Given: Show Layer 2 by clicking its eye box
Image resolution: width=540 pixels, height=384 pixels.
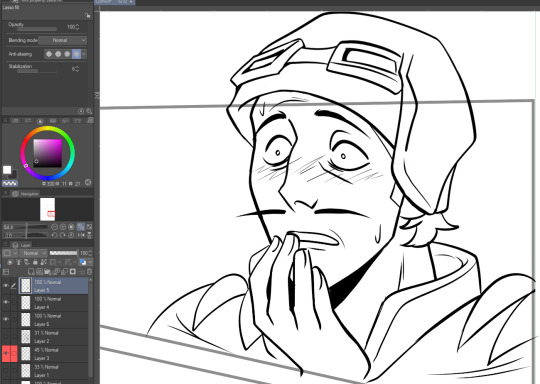Looking at the screenshot, I should 6,336.
